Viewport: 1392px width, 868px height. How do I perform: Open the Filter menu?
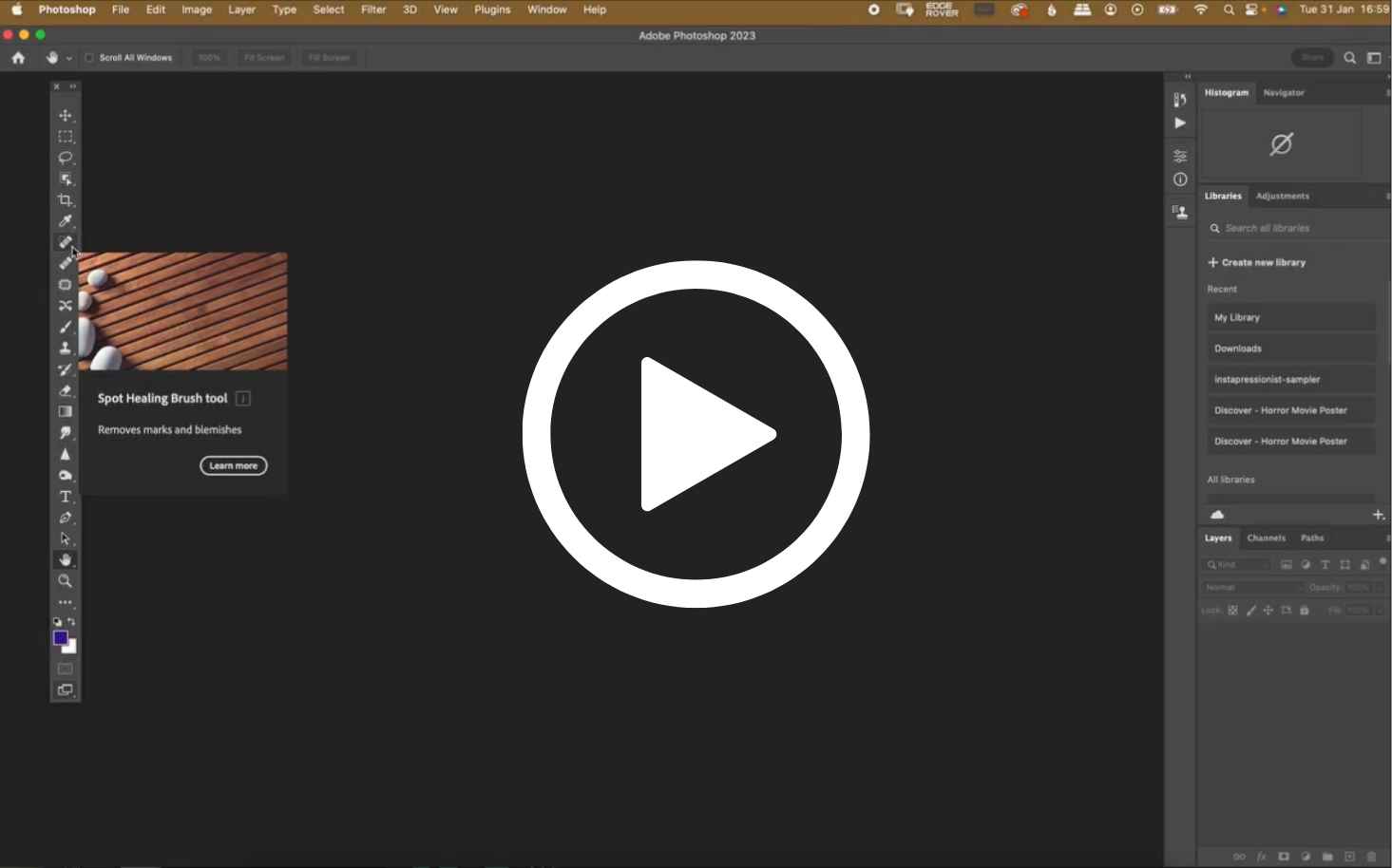point(373,9)
